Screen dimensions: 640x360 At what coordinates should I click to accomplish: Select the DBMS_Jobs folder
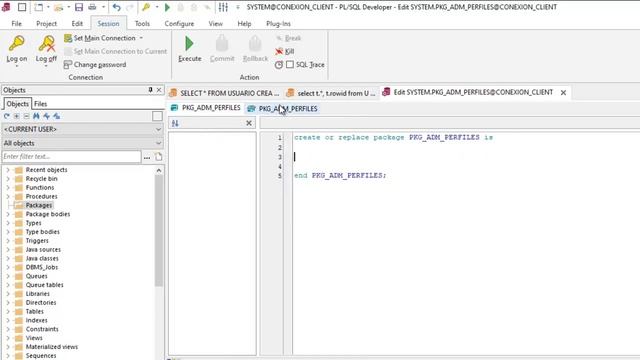[42, 267]
